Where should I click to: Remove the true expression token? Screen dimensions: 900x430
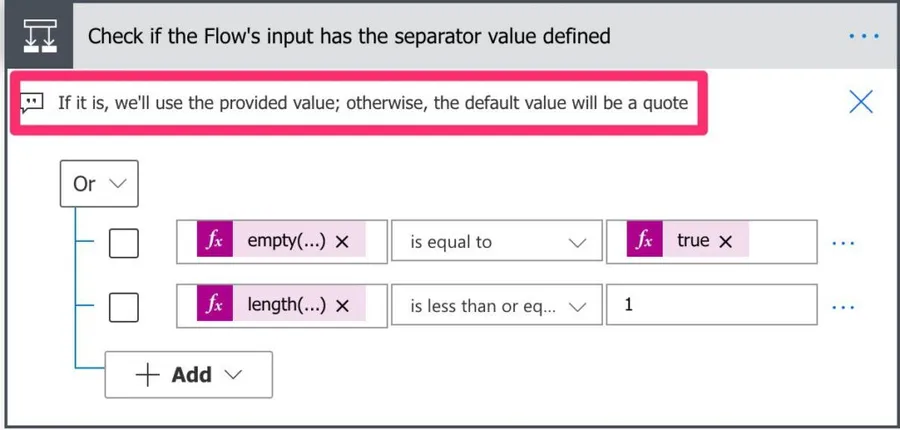(726, 242)
